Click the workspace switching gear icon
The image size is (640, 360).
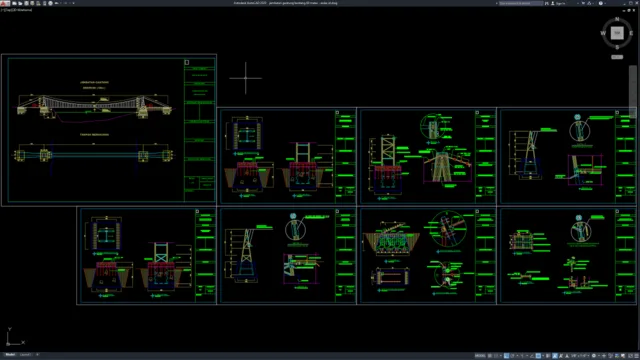click(x=594, y=356)
